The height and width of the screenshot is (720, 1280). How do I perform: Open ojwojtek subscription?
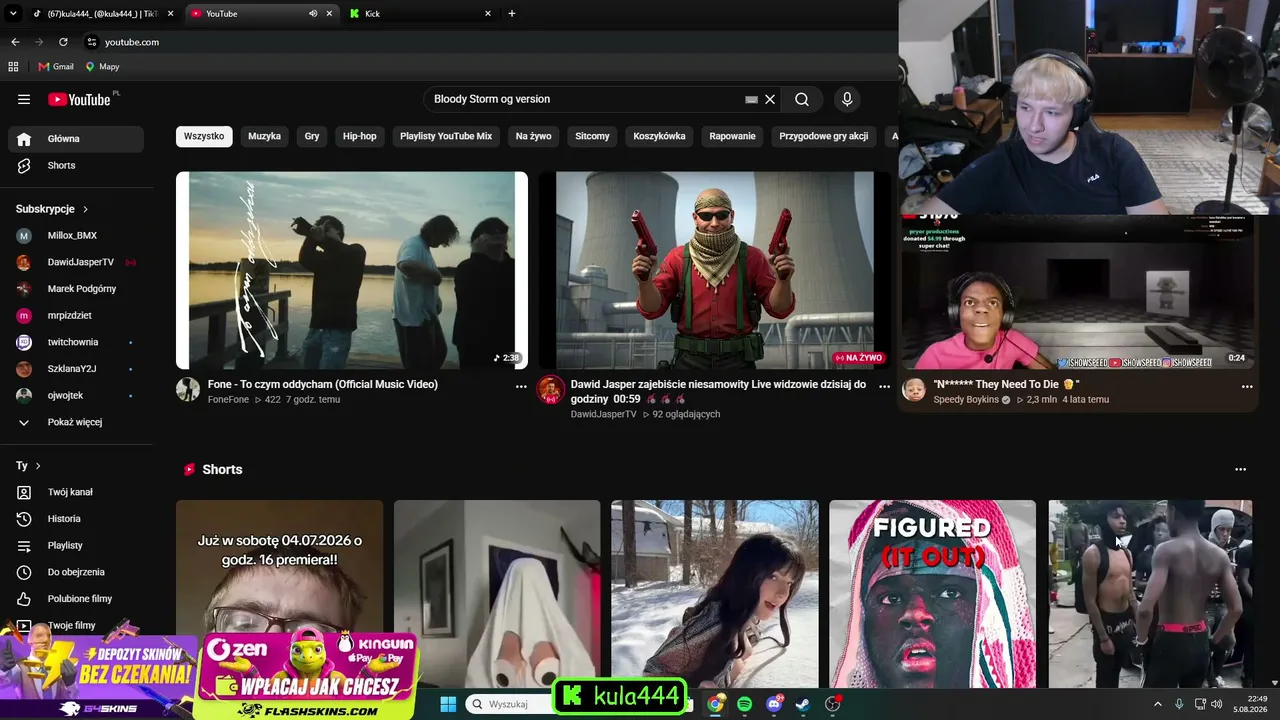76,395
